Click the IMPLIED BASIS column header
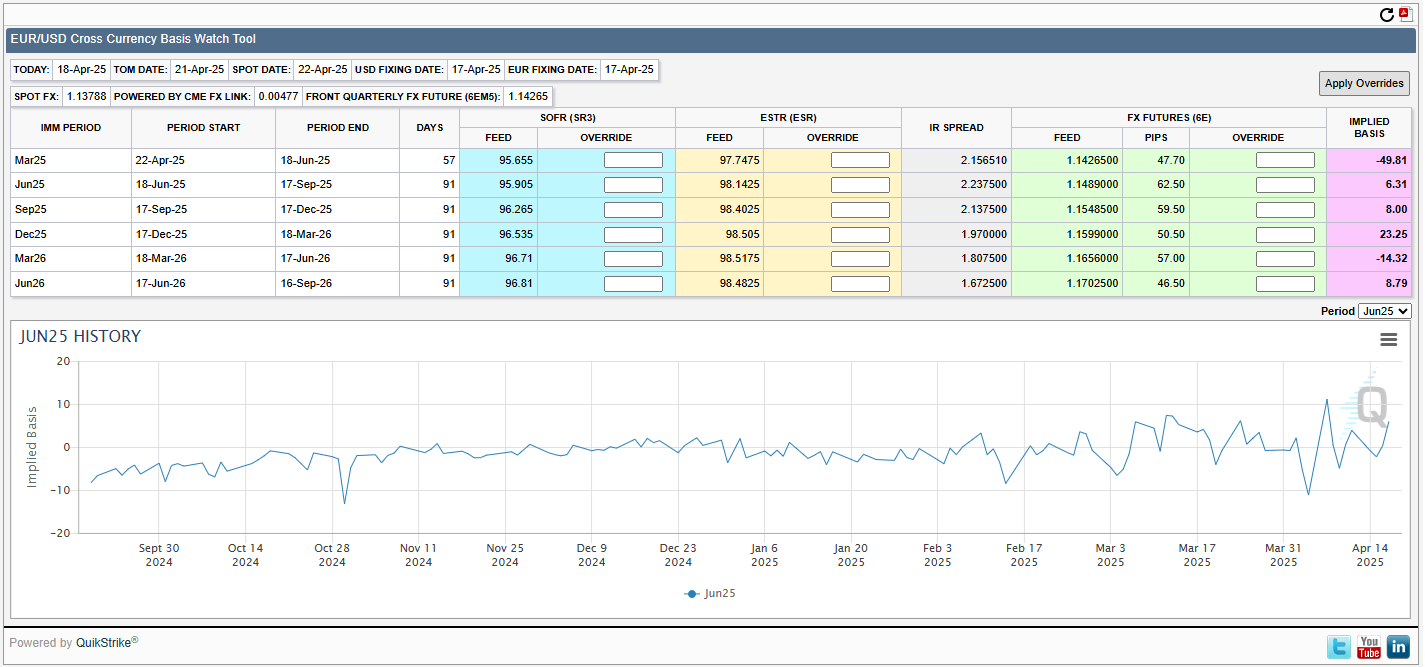The height and width of the screenshot is (667, 1425). tap(1370, 128)
